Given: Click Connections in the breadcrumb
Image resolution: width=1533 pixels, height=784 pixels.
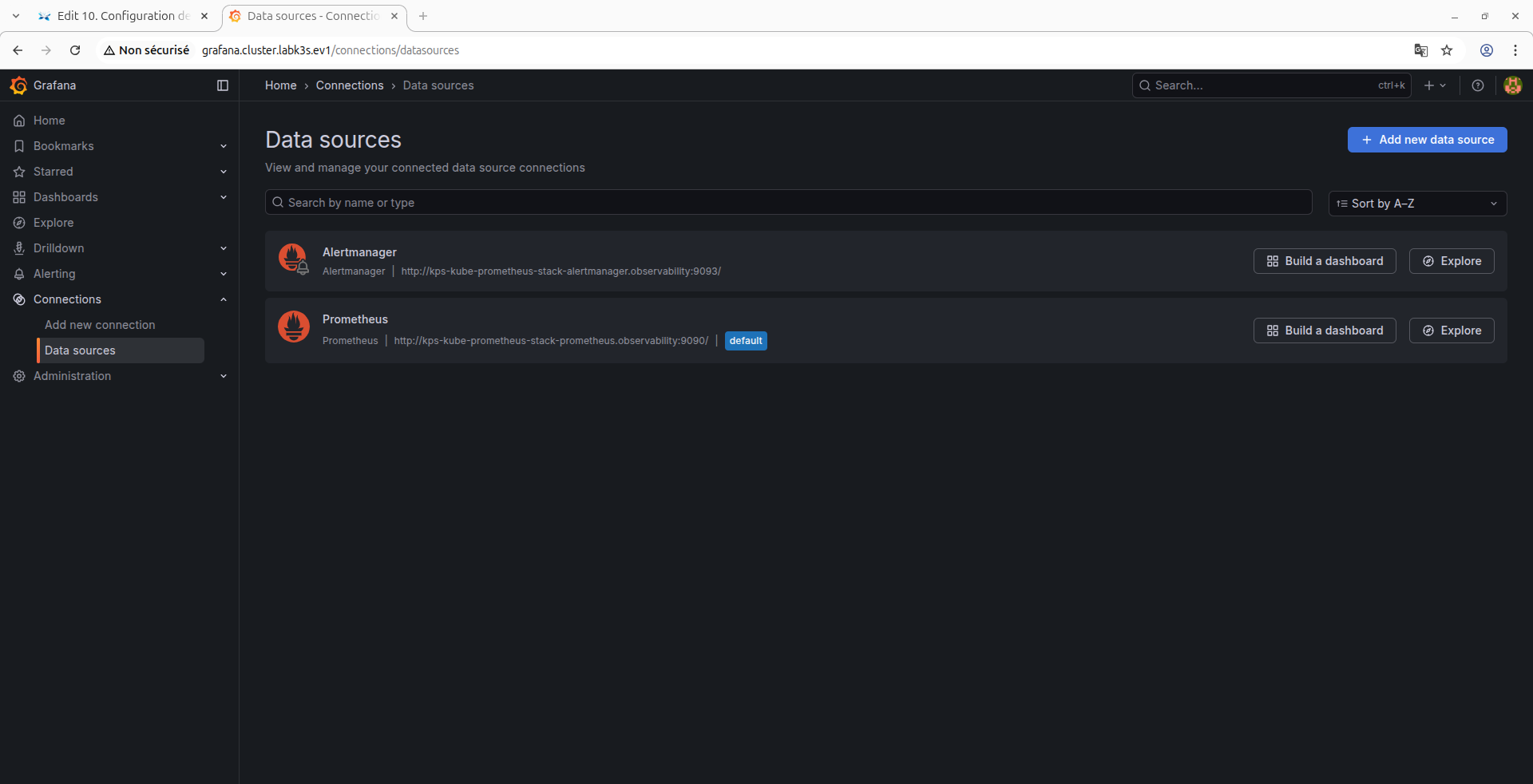Looking at the screenshot, I should (x=350, y=85).
